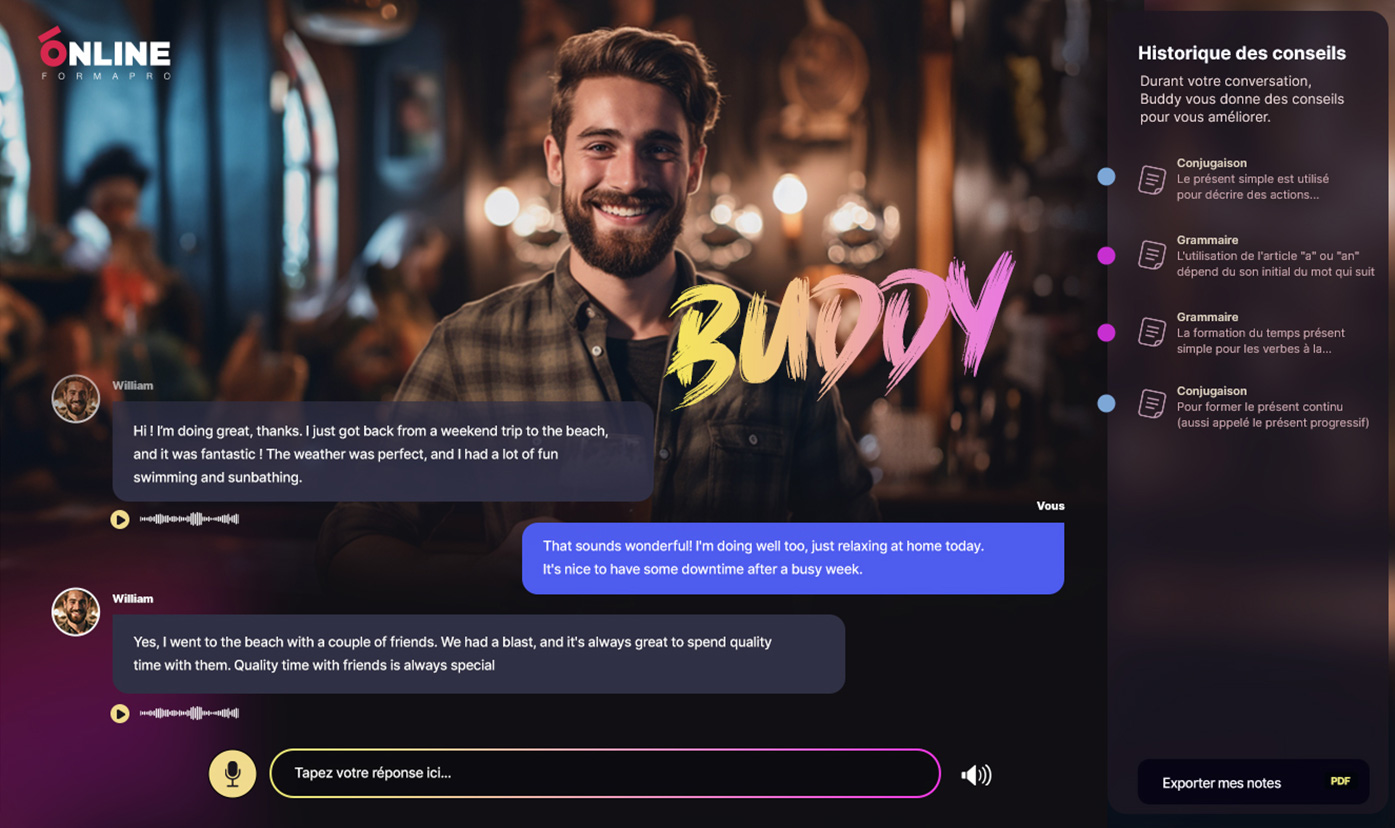This screenshot has width=1395, height=828.
Task: Click the yellow microphone button
Action: coord(232,774)
